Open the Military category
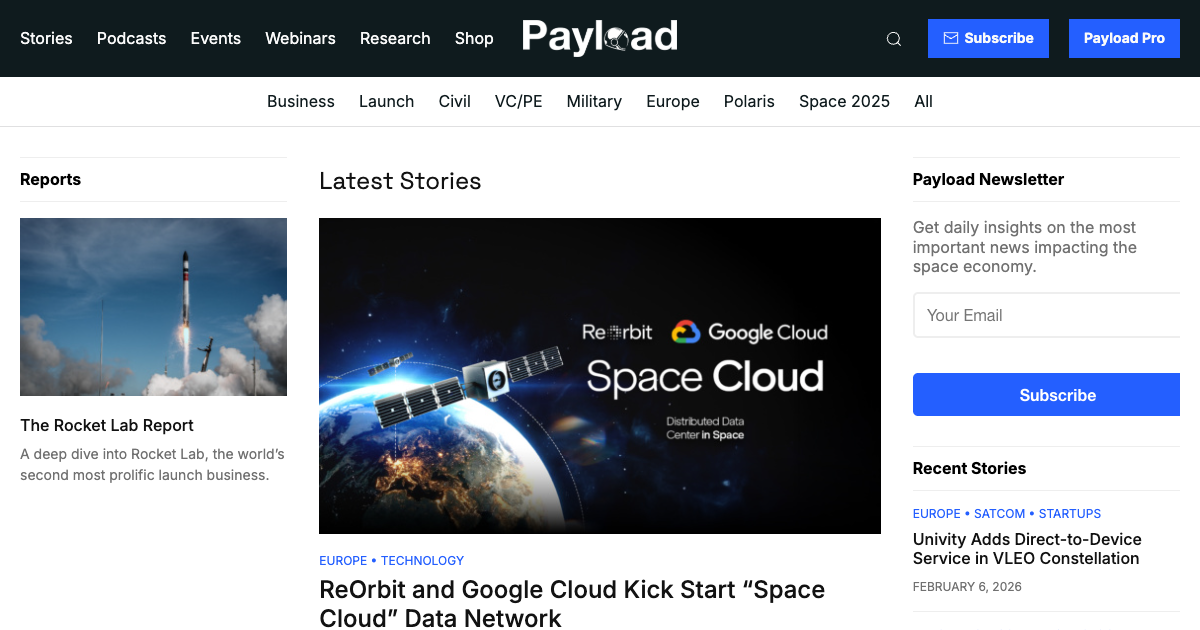This screenshot has width=1200, height=630. [594, 101]
